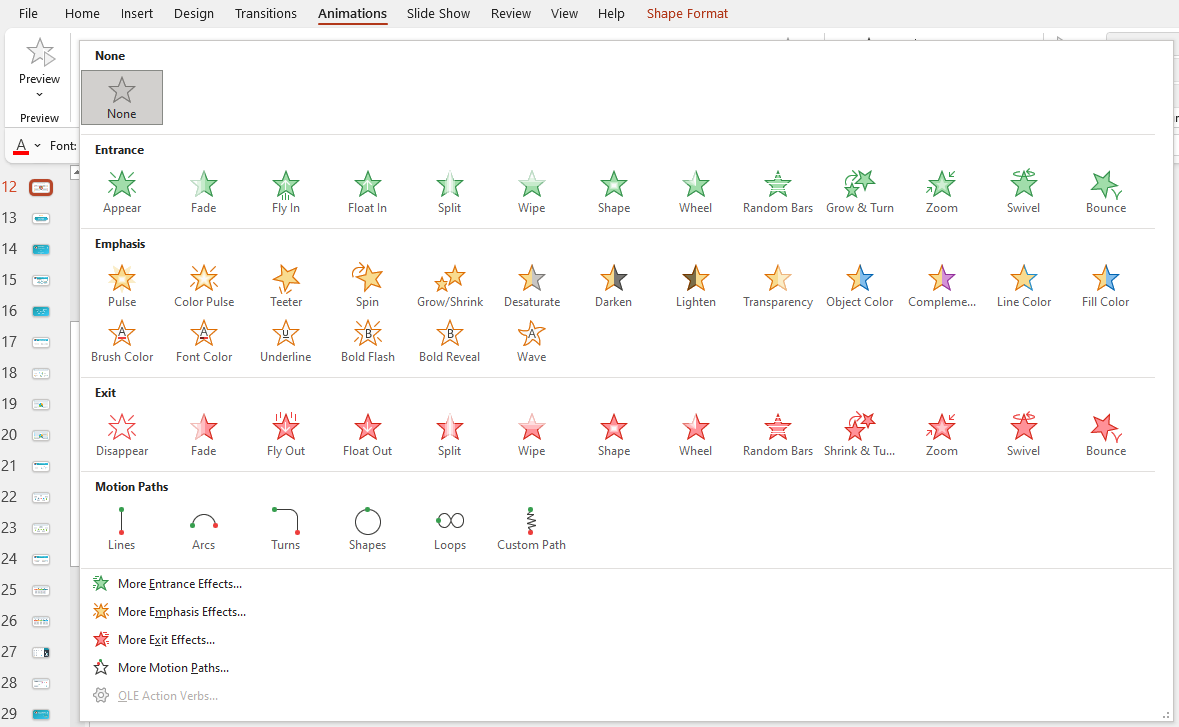Open the font color dropdown arrow
Viewport: 1179px width, 727px height.
(38, 146)
